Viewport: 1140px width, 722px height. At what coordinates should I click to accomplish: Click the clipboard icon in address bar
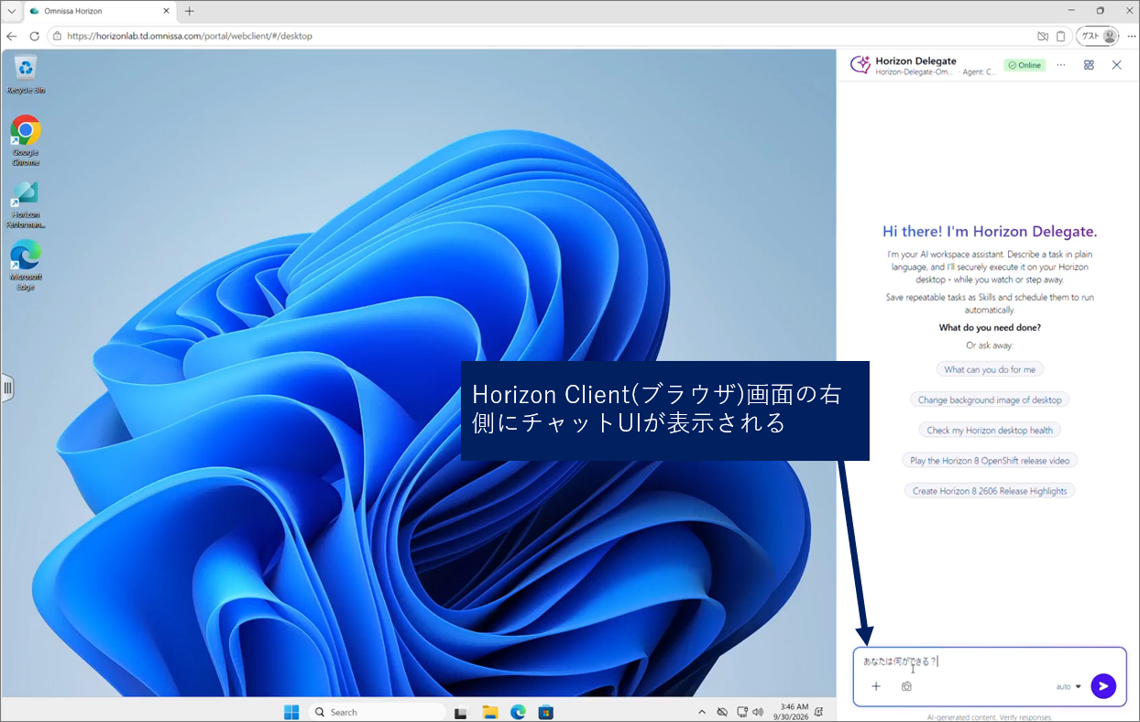tap(1061, 36)
